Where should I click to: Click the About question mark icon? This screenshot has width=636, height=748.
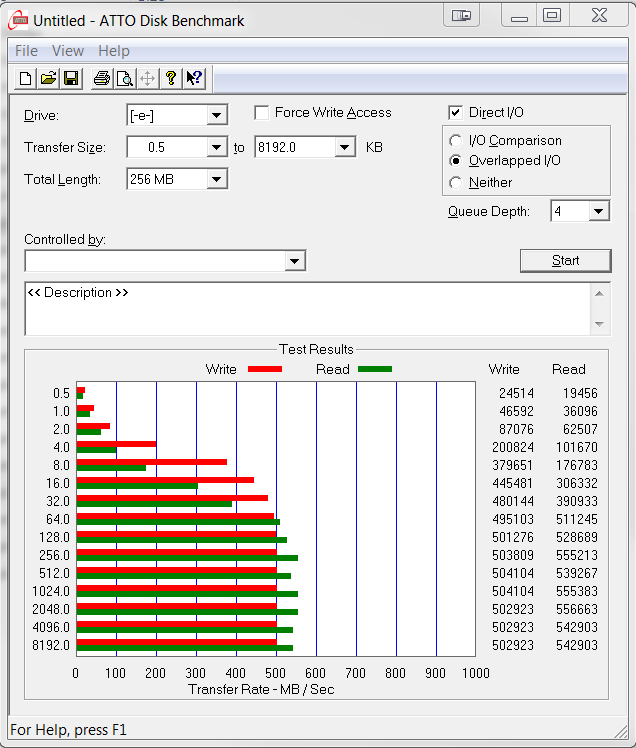click(171, 78)
